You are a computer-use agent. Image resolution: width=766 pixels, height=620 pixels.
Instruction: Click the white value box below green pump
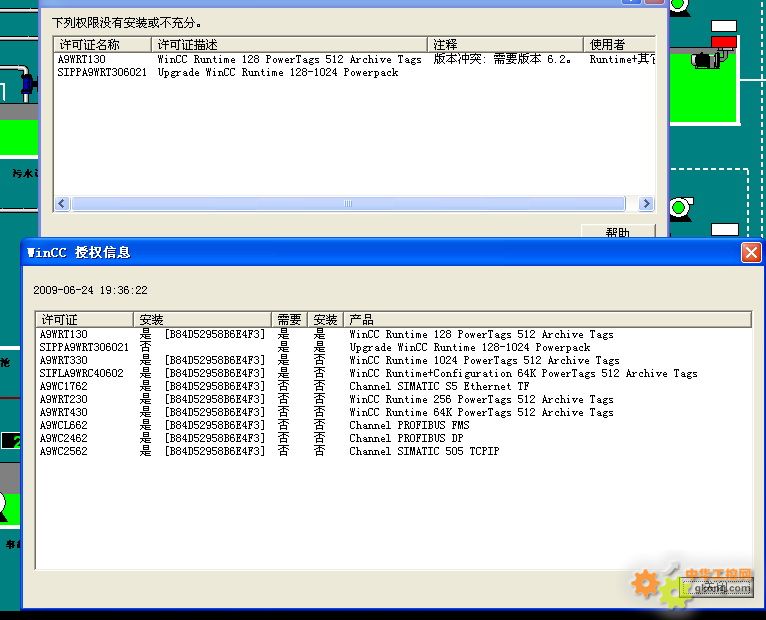pos(724,230)
